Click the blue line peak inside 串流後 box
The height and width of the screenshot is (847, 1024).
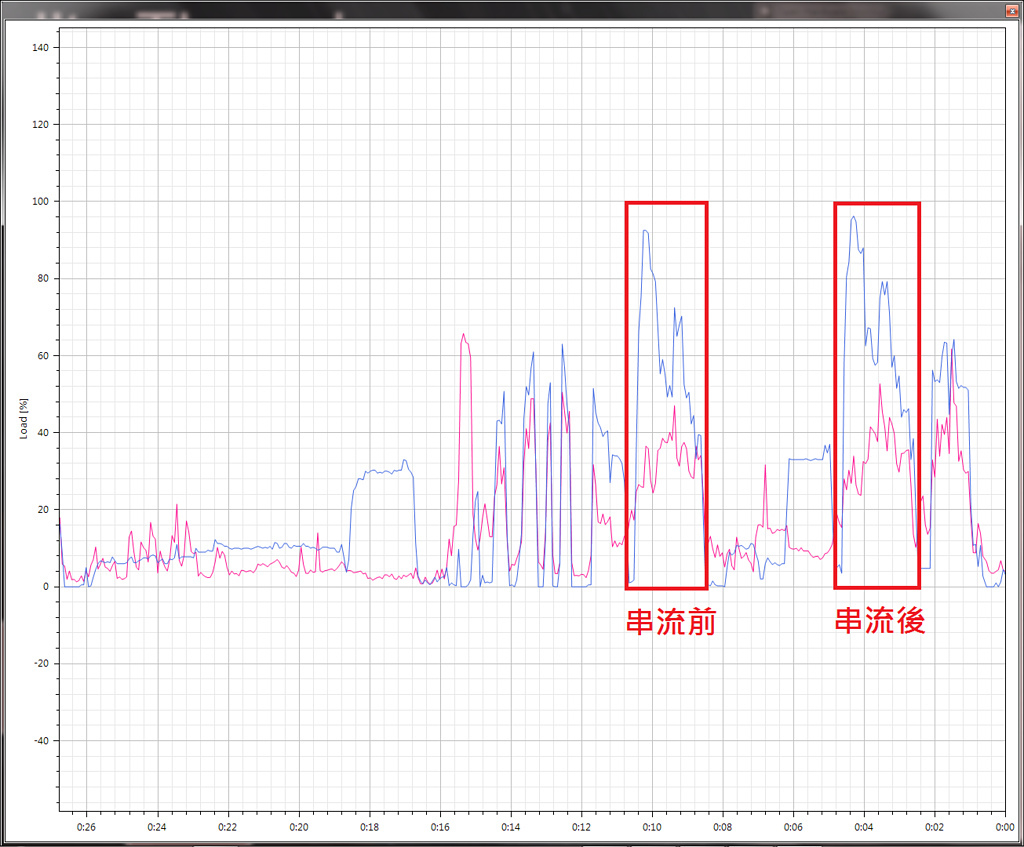[x=853, y=217]
